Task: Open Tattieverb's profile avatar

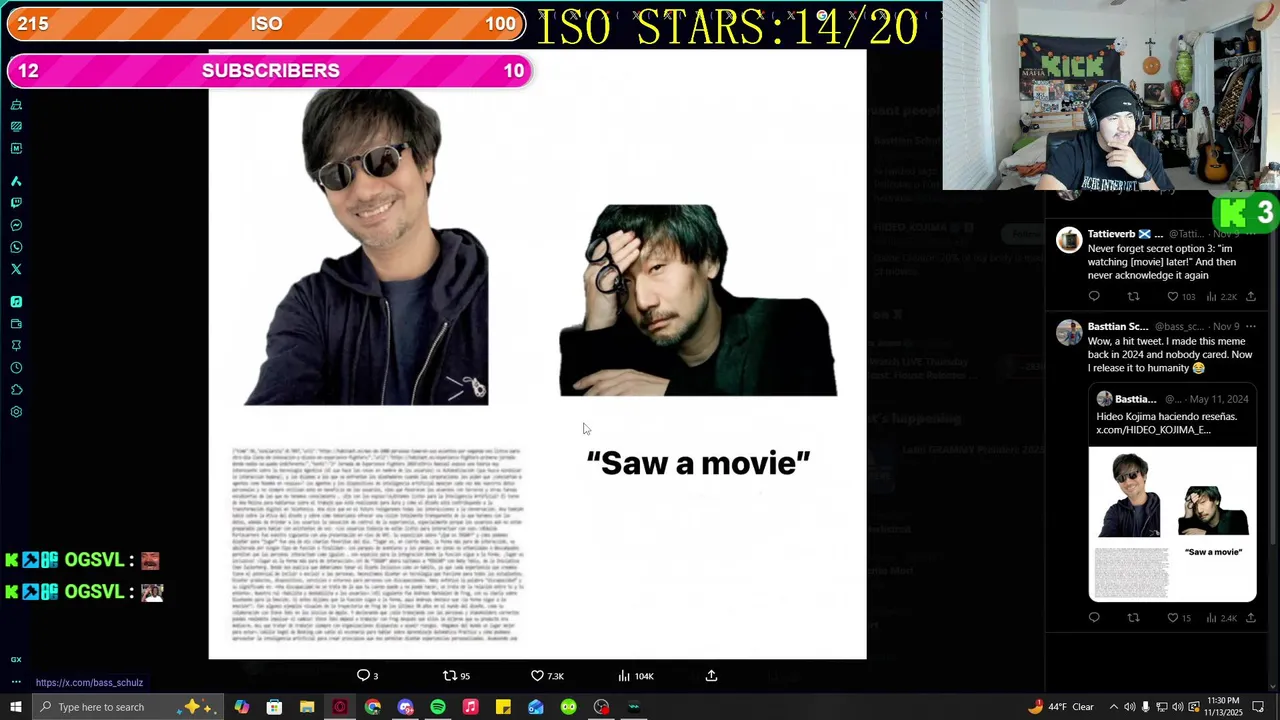Action: (x=1069, y=239)
